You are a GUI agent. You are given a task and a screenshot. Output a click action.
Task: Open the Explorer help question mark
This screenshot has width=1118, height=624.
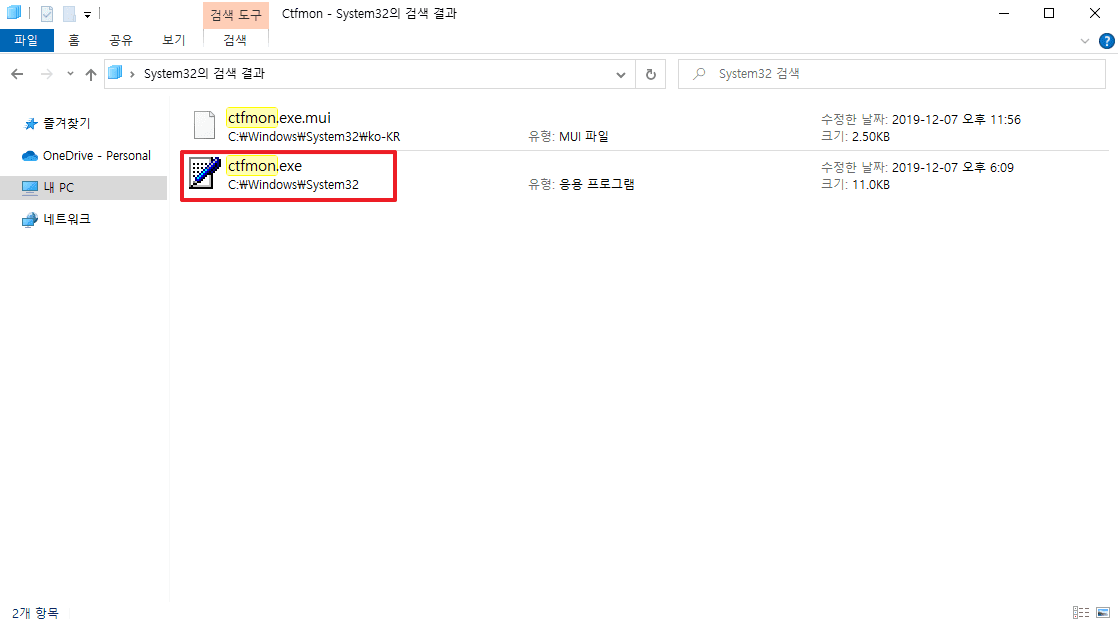1107,41
